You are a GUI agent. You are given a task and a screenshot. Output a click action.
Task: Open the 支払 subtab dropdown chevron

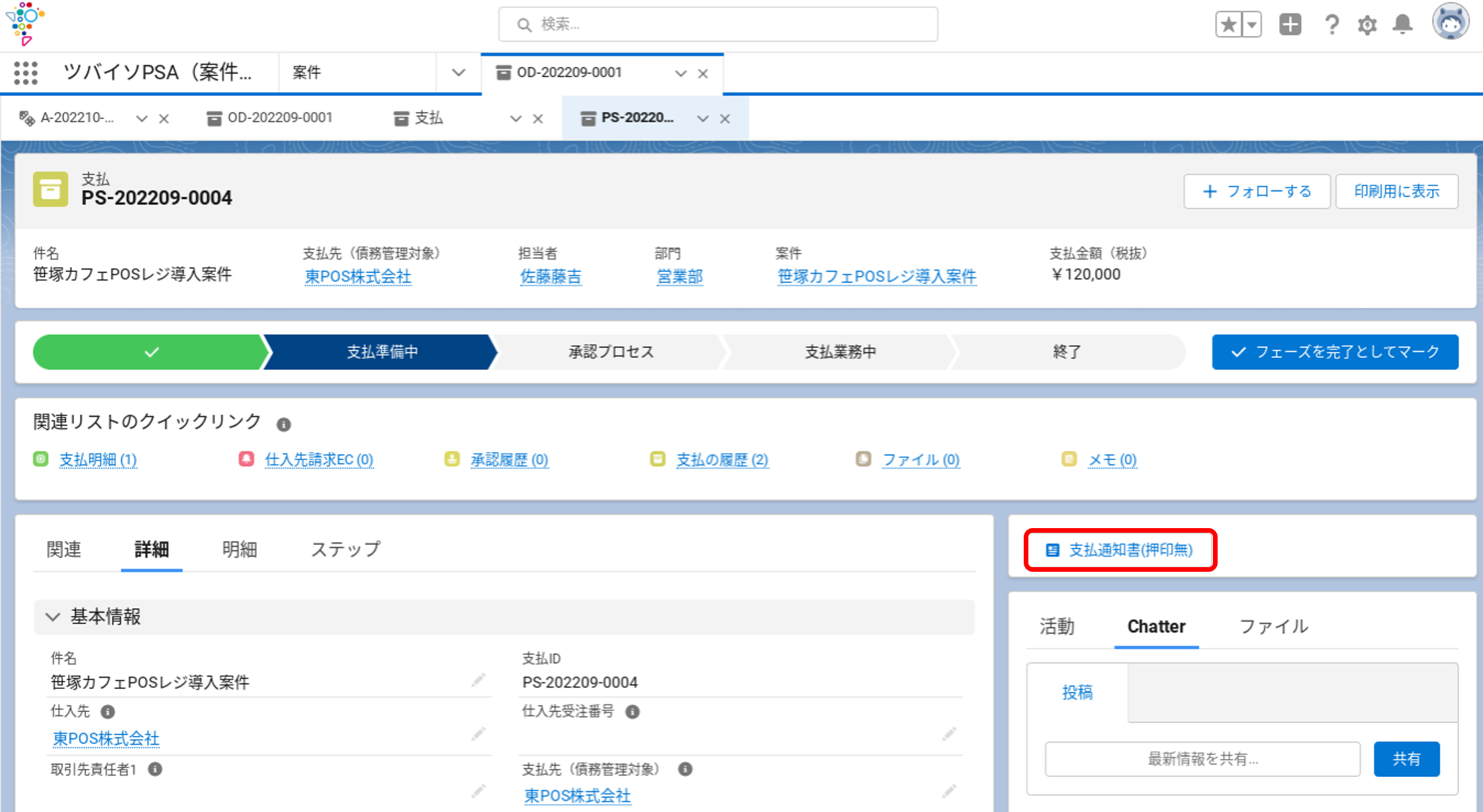point(516,118)
